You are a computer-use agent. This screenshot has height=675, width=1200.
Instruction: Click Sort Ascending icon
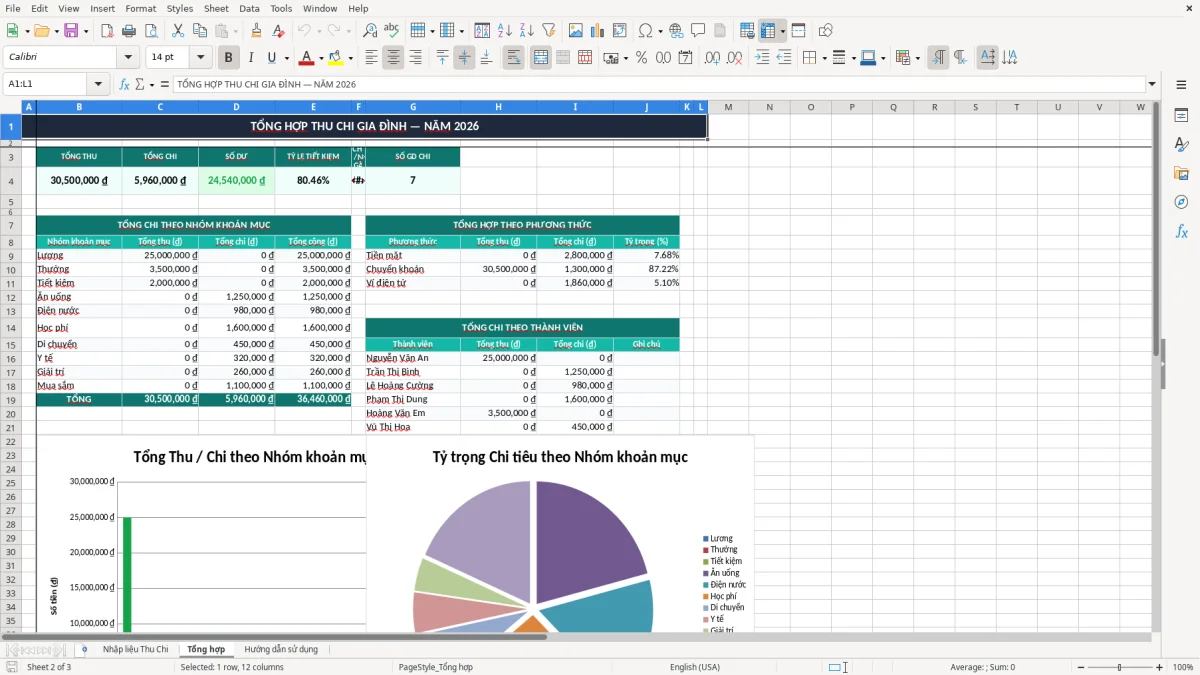[504, 31]
